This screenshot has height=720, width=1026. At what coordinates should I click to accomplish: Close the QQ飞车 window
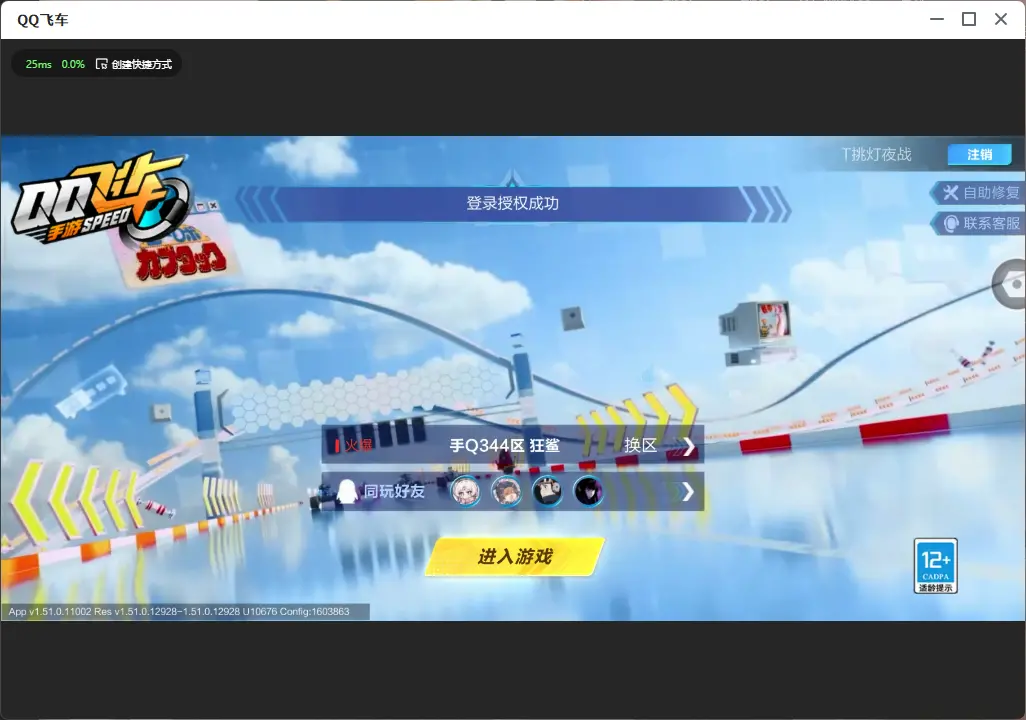pos(1001,19)
